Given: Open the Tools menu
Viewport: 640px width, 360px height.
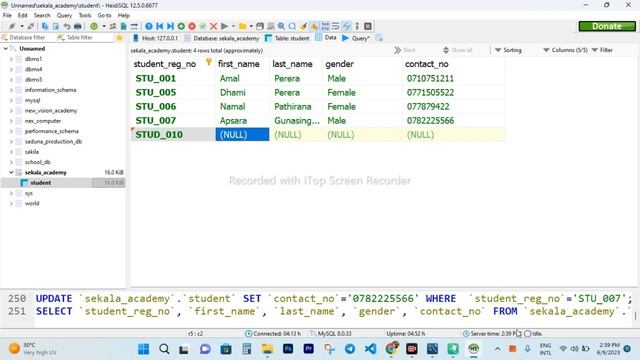Looking at the screenshot, I should point(85,15).
